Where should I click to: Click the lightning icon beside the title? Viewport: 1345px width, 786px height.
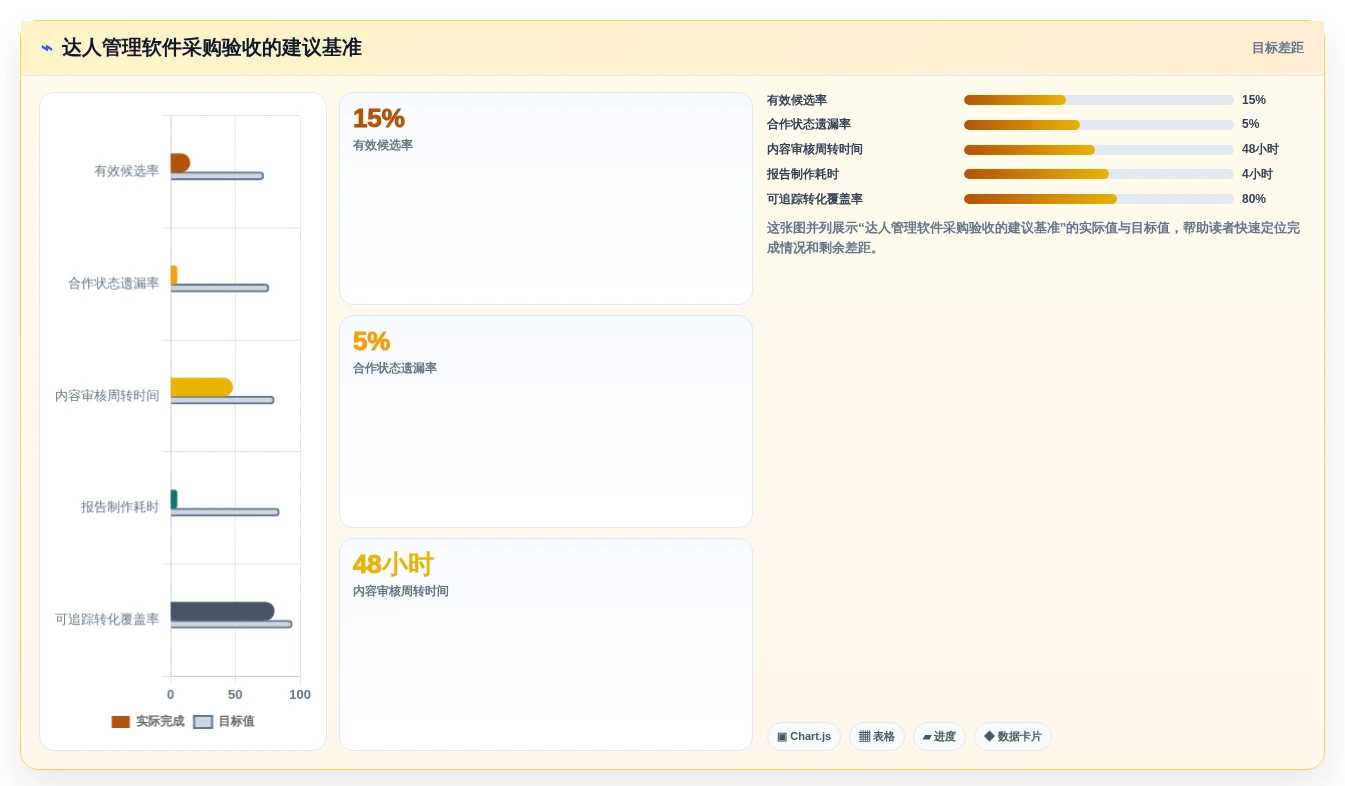coord(47,48)
